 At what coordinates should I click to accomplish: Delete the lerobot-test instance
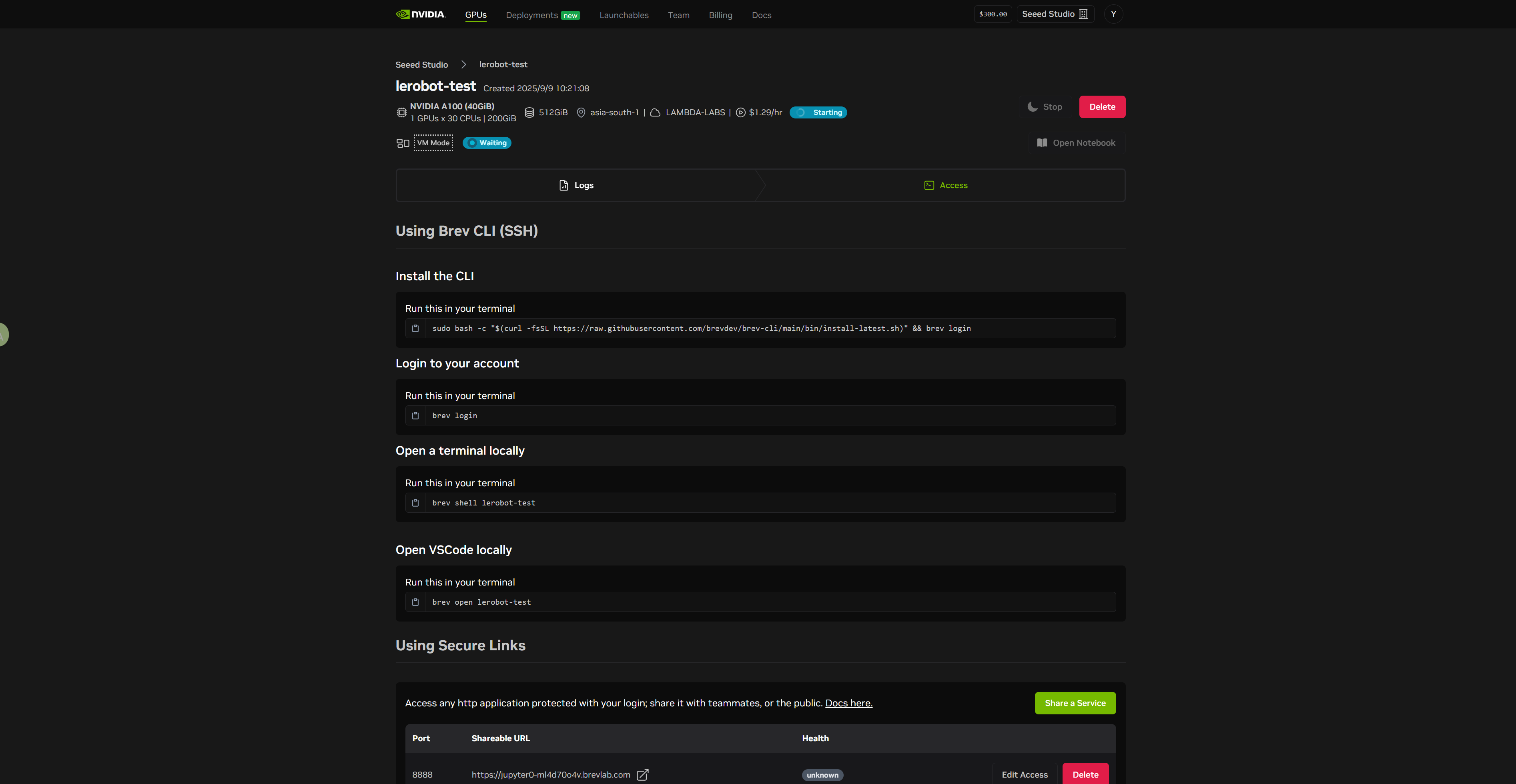pos(1102,106)
